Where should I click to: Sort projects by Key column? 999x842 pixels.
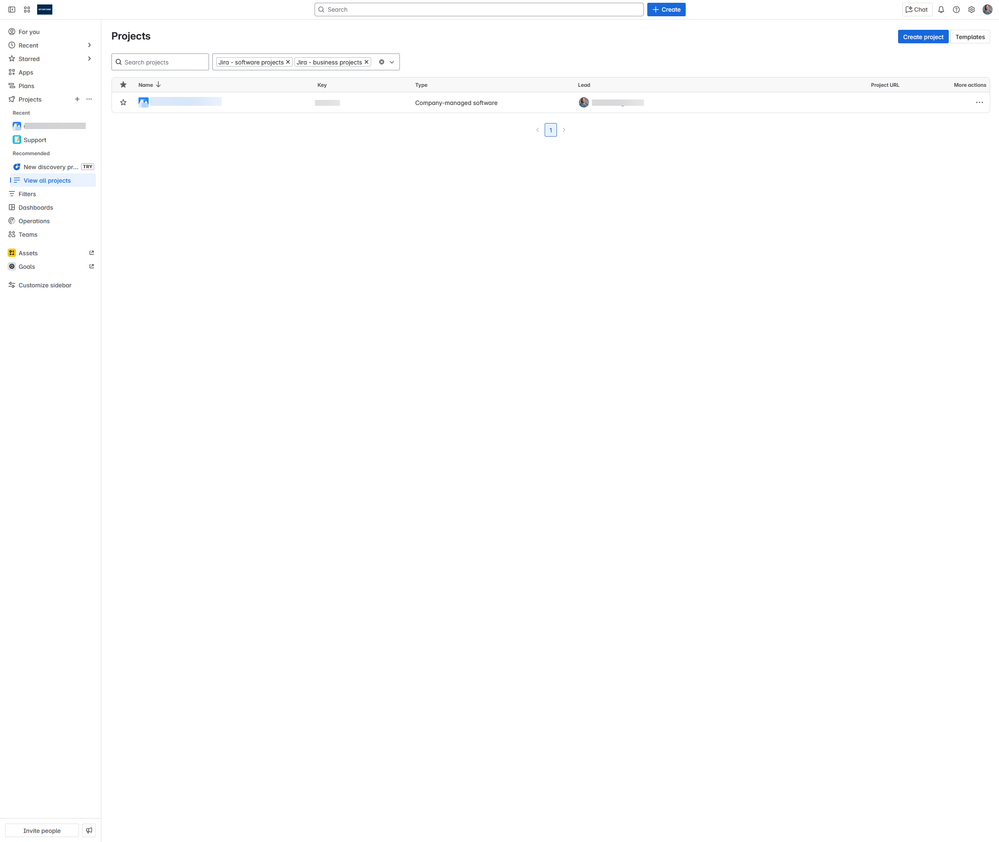click(322, 85)
